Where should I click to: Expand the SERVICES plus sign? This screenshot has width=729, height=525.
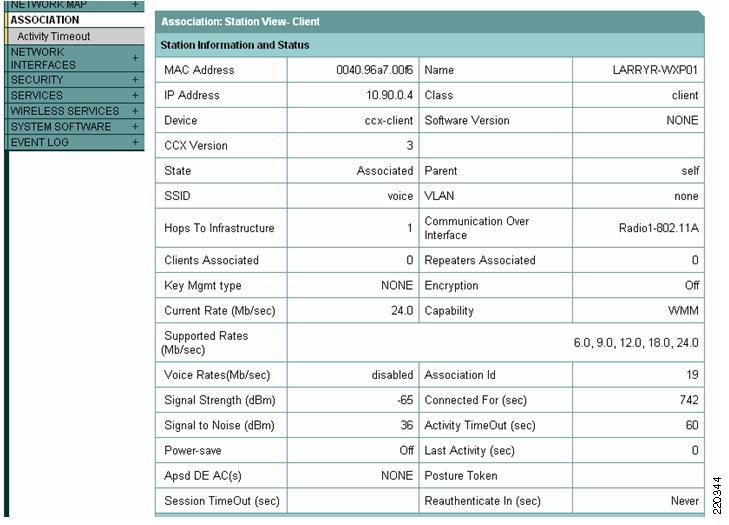click(x=135, y=95)
